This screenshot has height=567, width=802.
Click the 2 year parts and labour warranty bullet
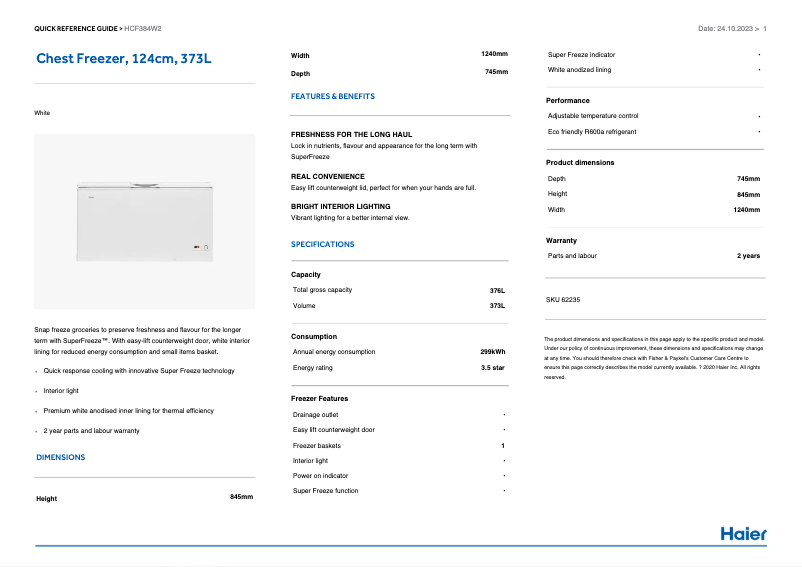tap(91, 430)
